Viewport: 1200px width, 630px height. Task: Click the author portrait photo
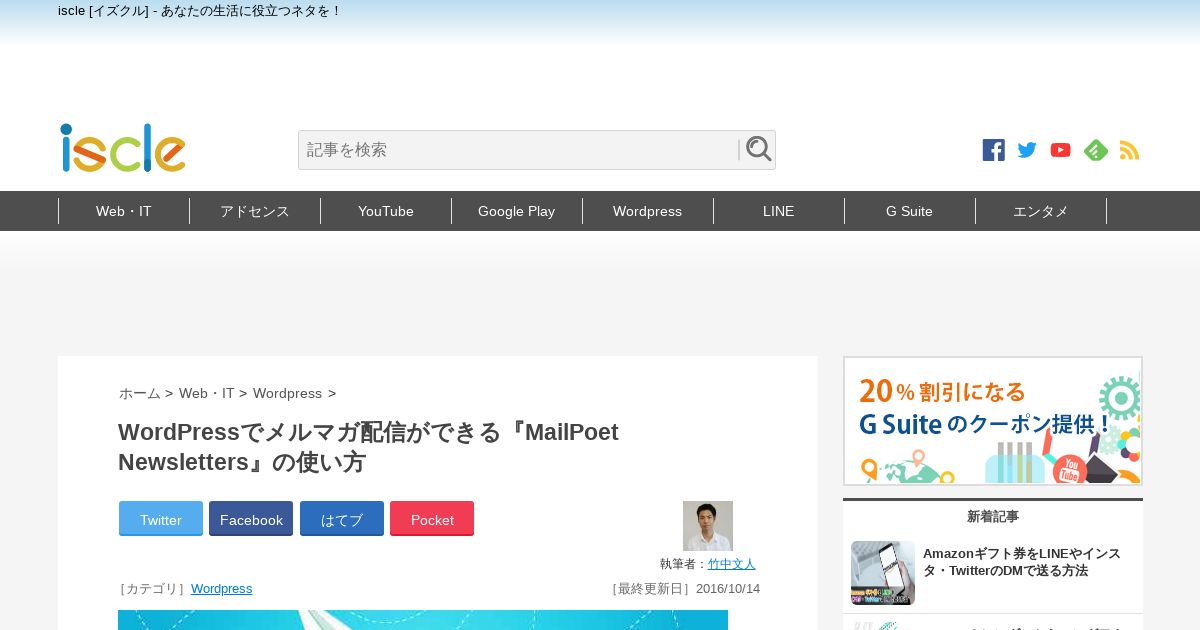click(708, 526)
